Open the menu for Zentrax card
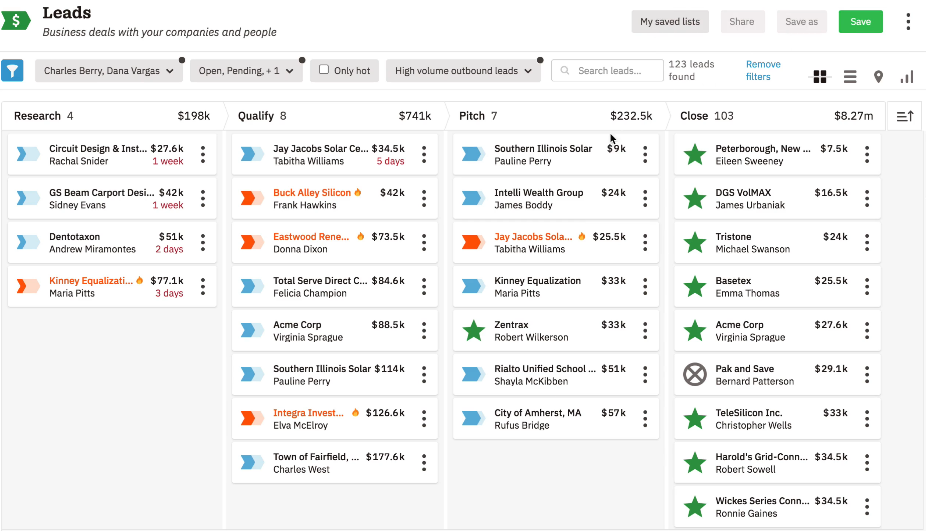The image size is (926, 531). [645, 331]
